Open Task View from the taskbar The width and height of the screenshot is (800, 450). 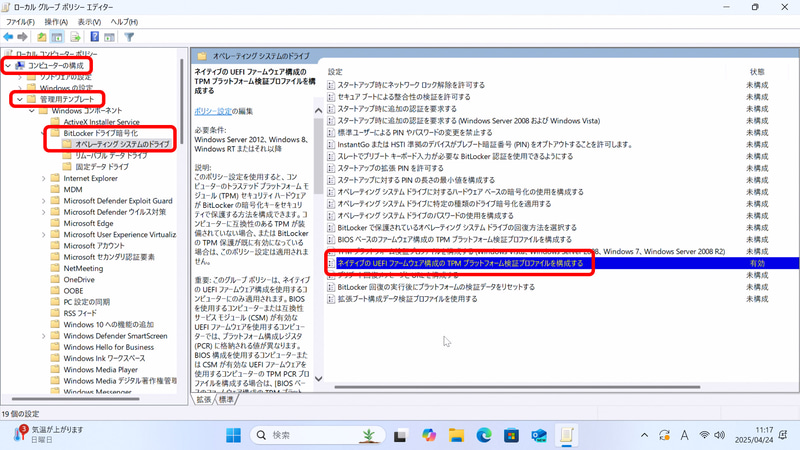pos(401,435)
